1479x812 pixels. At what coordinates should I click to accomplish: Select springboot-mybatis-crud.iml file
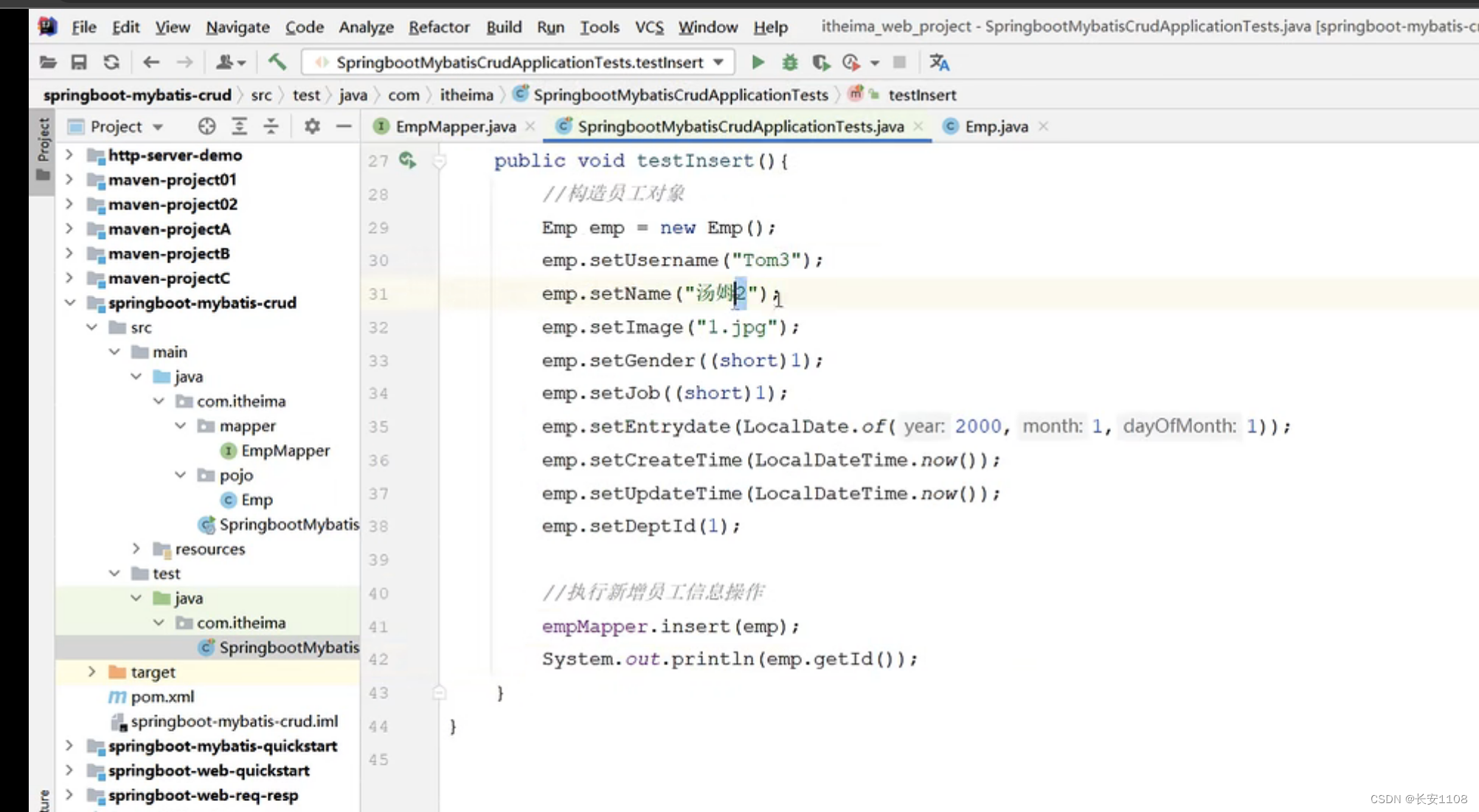click(x=235, y=721)
